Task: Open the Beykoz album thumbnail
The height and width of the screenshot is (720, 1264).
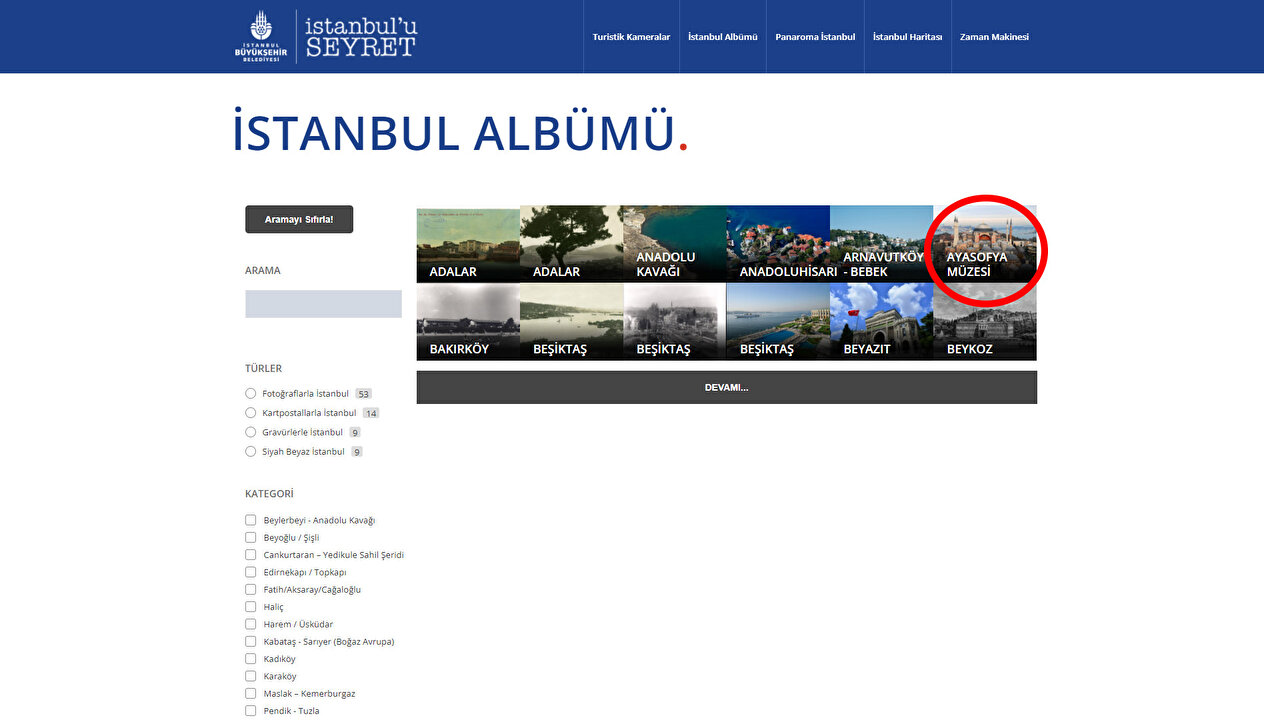Action: [984, 321]
